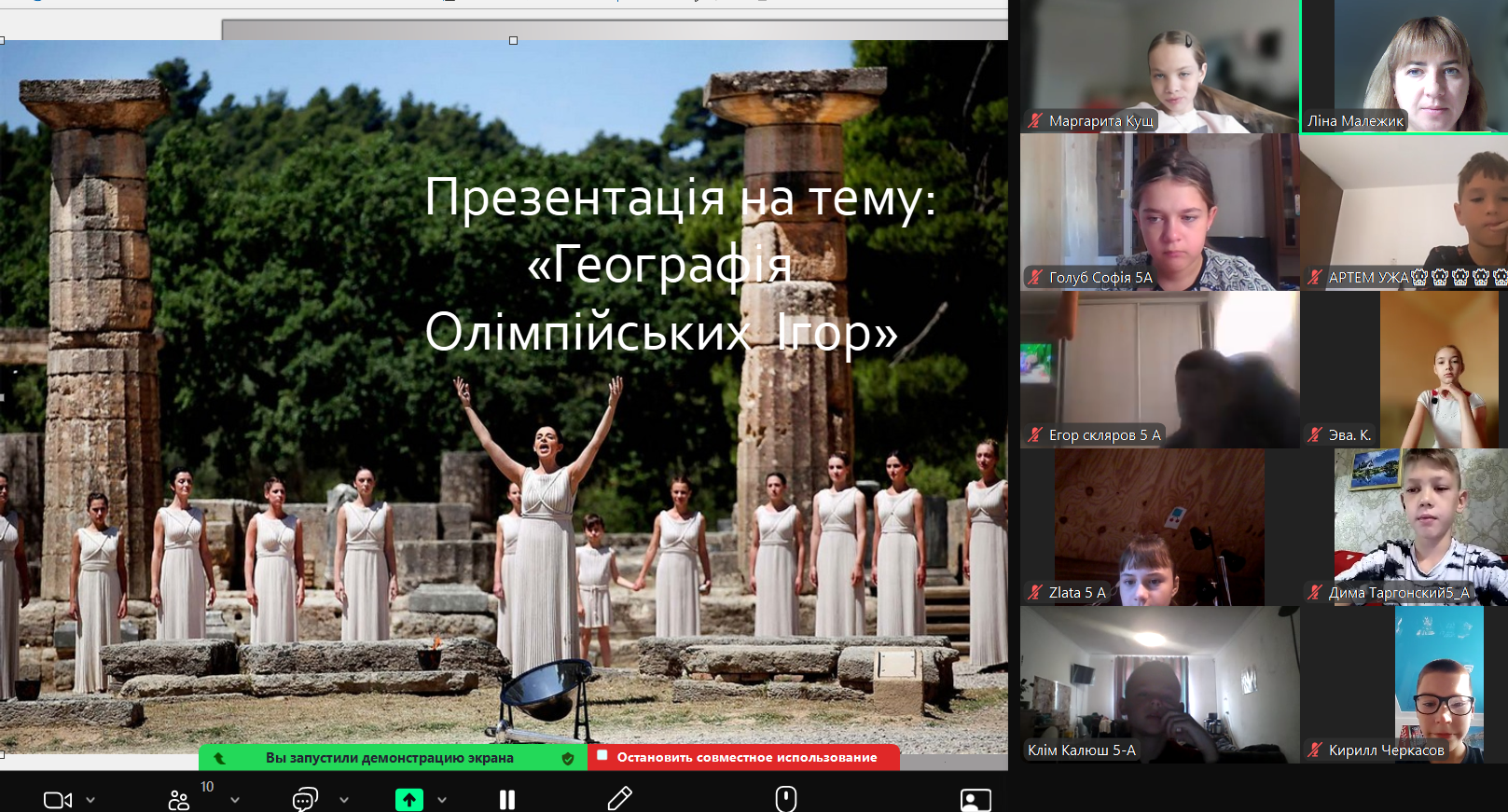Click muted mic icon of Голуб Софія 5А

pyautogui.click(x=1035, y=277)
